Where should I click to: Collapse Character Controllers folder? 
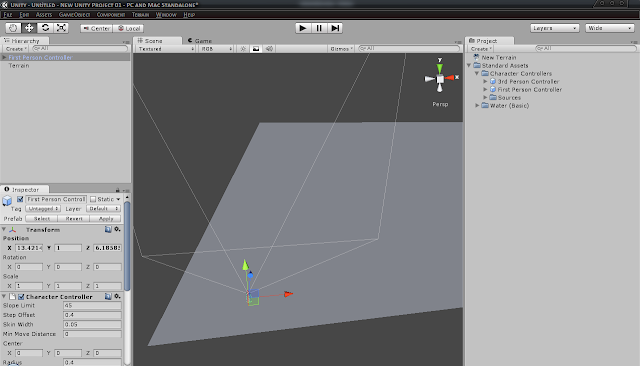tap(477, 73)
